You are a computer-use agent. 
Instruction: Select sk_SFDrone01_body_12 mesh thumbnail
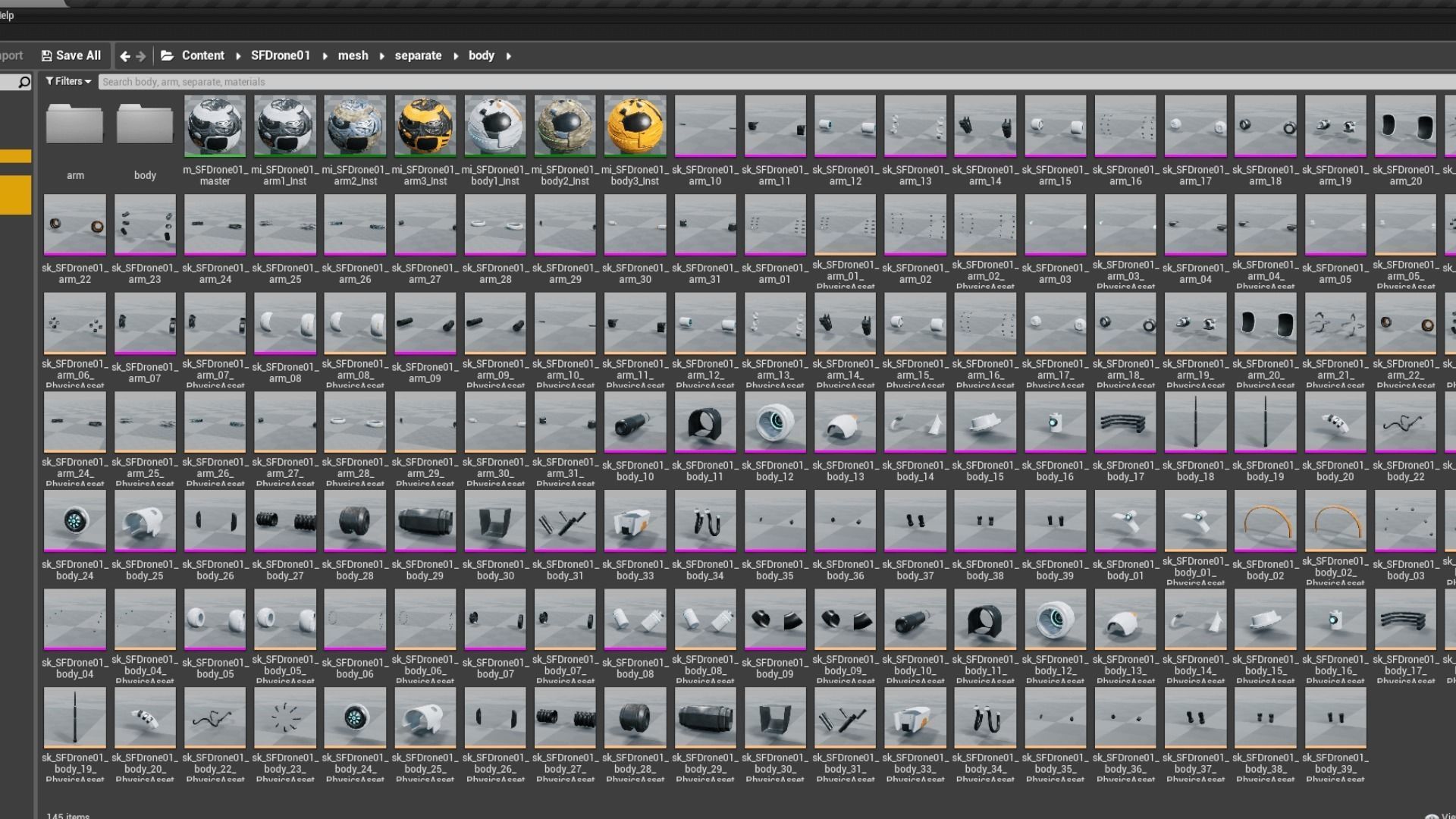[x=775, y=422]
